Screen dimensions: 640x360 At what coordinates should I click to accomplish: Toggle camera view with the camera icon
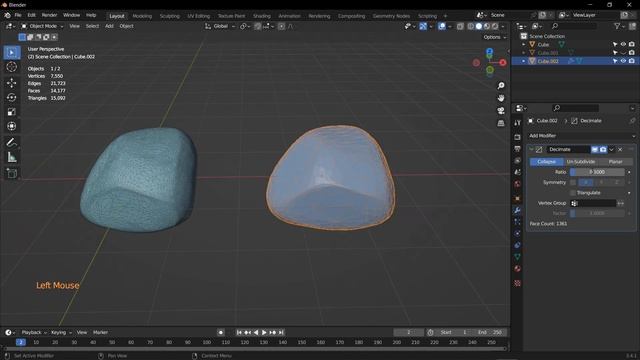[x=501, y=111]
